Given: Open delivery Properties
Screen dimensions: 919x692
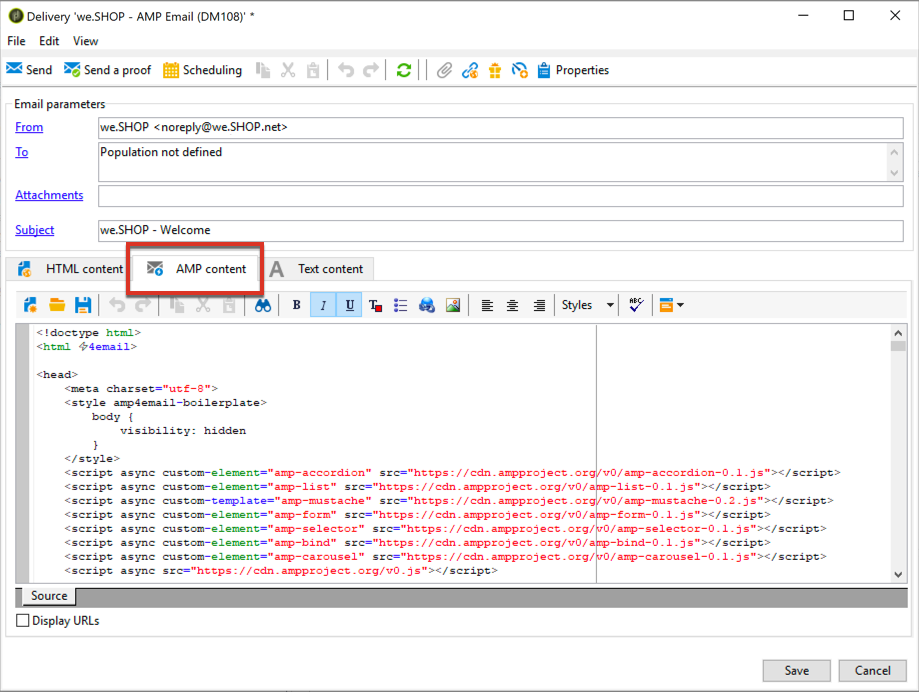Looking at the screenshot, I should point(574,70).
